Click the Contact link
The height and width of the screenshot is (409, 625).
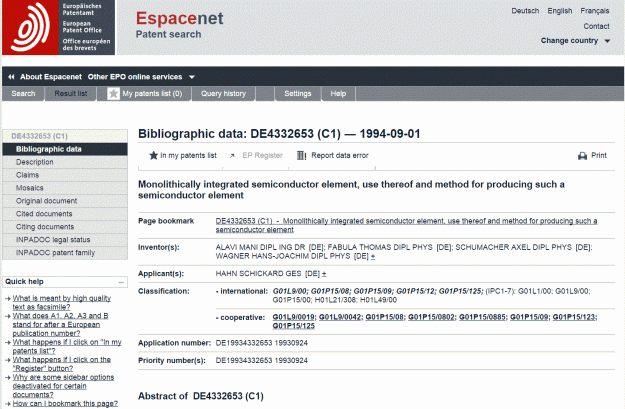(596, 26)
